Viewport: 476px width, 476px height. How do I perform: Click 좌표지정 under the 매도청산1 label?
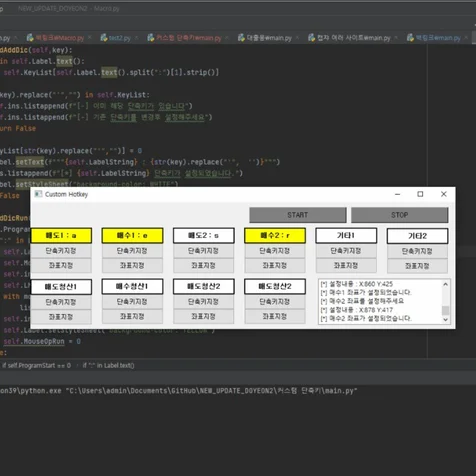61,317
